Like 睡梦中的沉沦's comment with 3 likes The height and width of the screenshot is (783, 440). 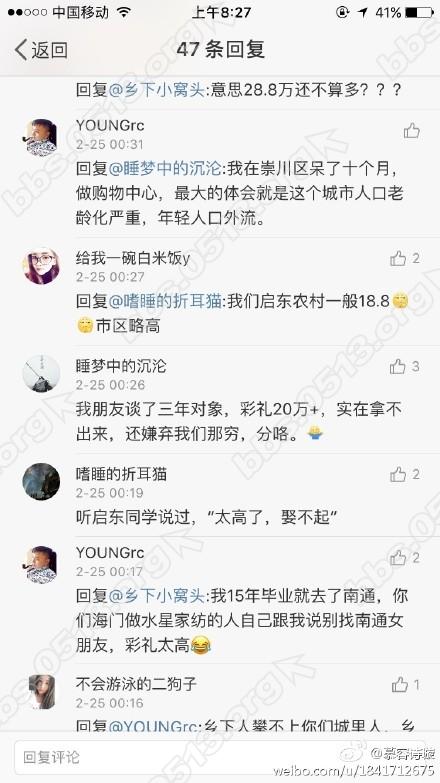click(398, 367)
